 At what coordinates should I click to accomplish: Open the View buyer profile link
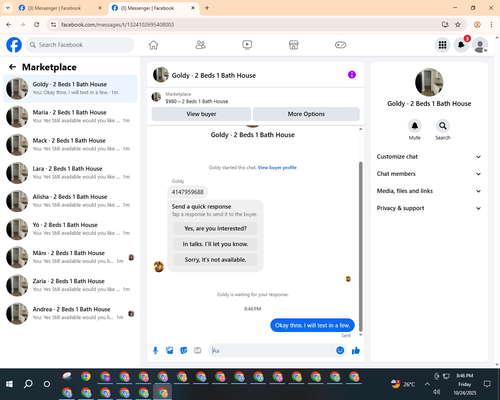(x=277, y=168)
